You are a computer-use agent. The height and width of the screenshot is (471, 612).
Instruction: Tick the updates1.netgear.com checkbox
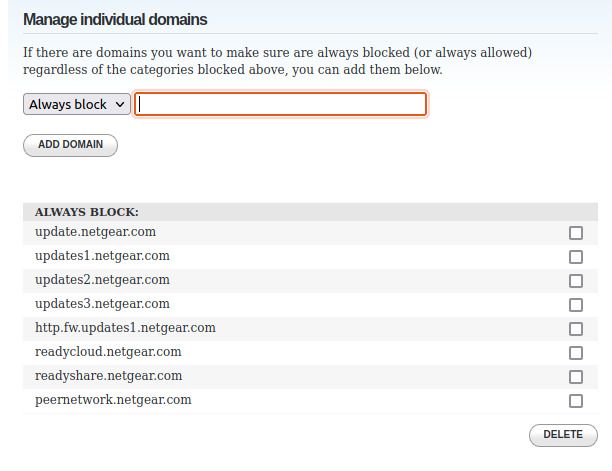pyautogui.click(x=576, y=257)
